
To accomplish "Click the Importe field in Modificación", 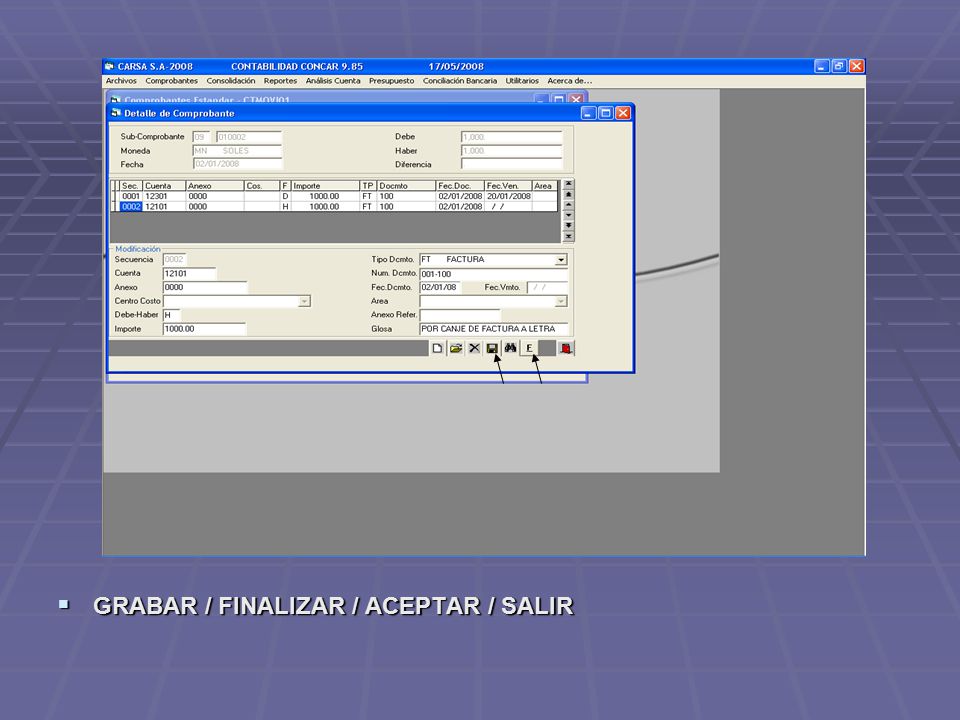I will [x=204, y=329].
